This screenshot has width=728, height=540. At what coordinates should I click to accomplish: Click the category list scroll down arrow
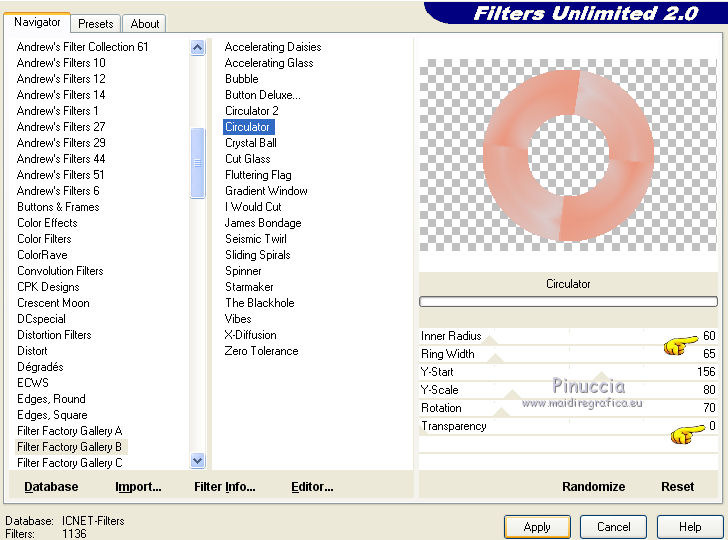click(197, 461)
